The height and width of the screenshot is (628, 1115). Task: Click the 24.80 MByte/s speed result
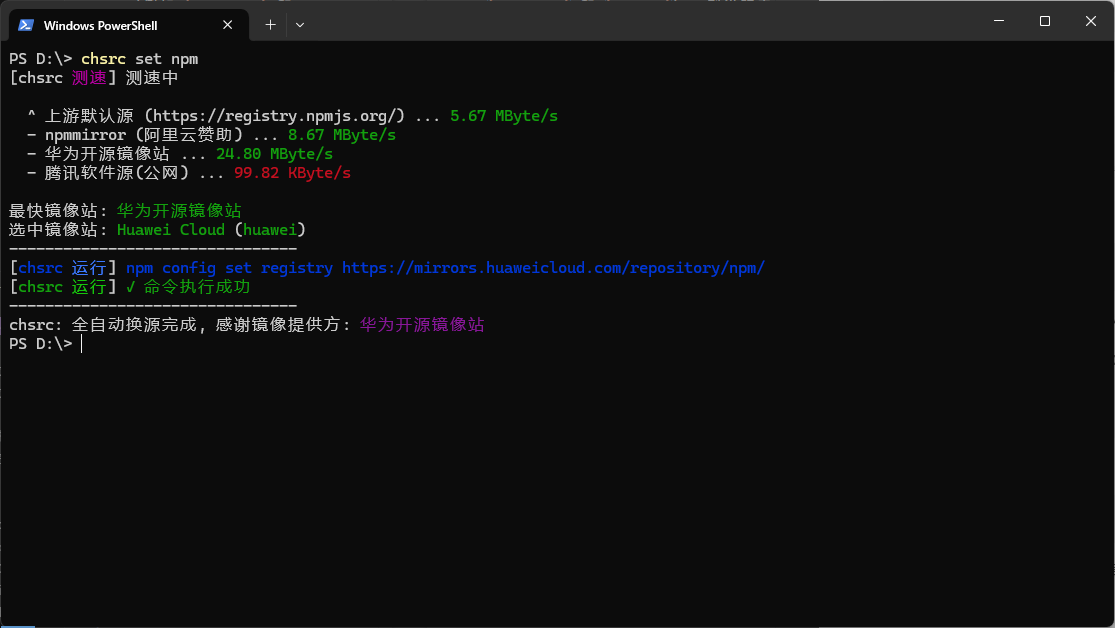click(x=274, y=154)
